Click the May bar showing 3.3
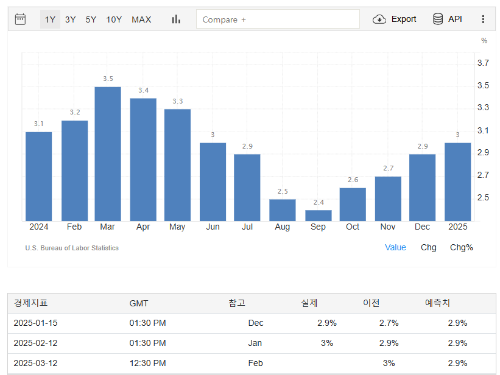 pos(177,165)
